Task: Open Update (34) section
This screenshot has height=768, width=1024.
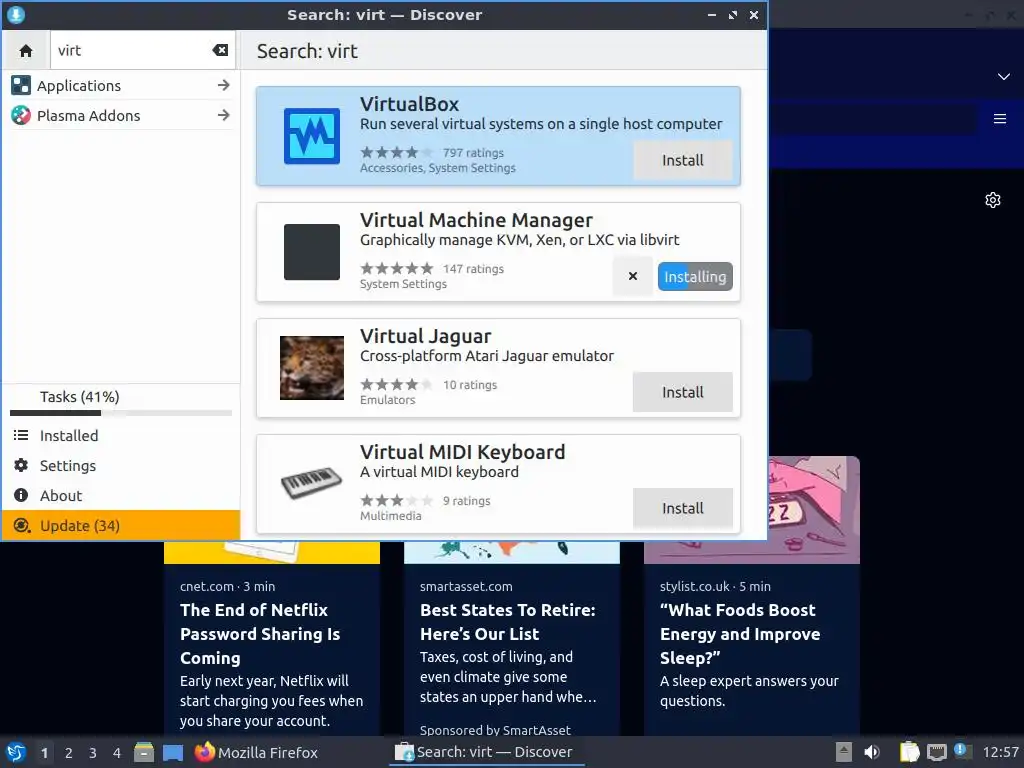Action: click(x=121, y=526)
